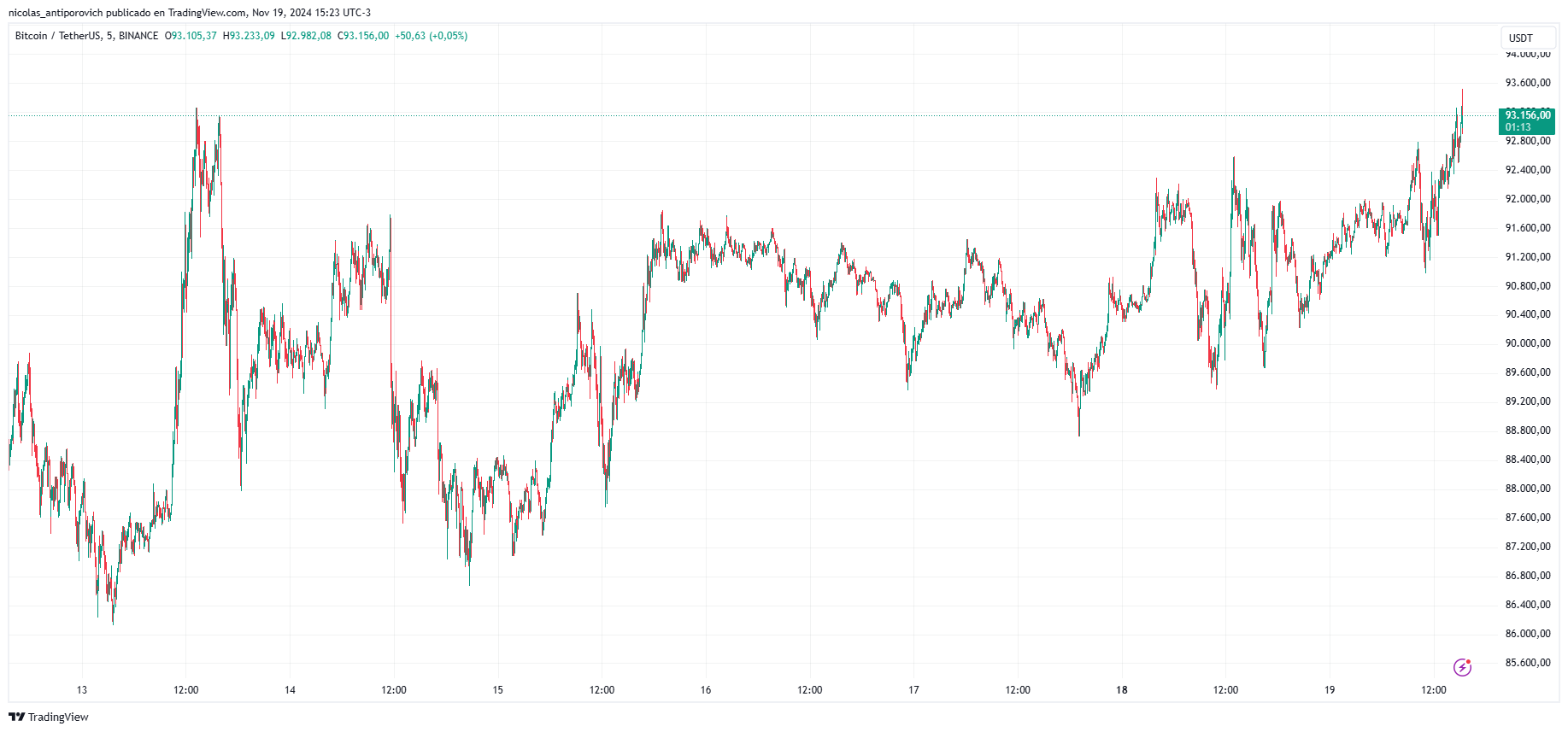Click the Open value O93.105,37
The height and width of the screenshot is (732, 1568).
click(191, 36)
